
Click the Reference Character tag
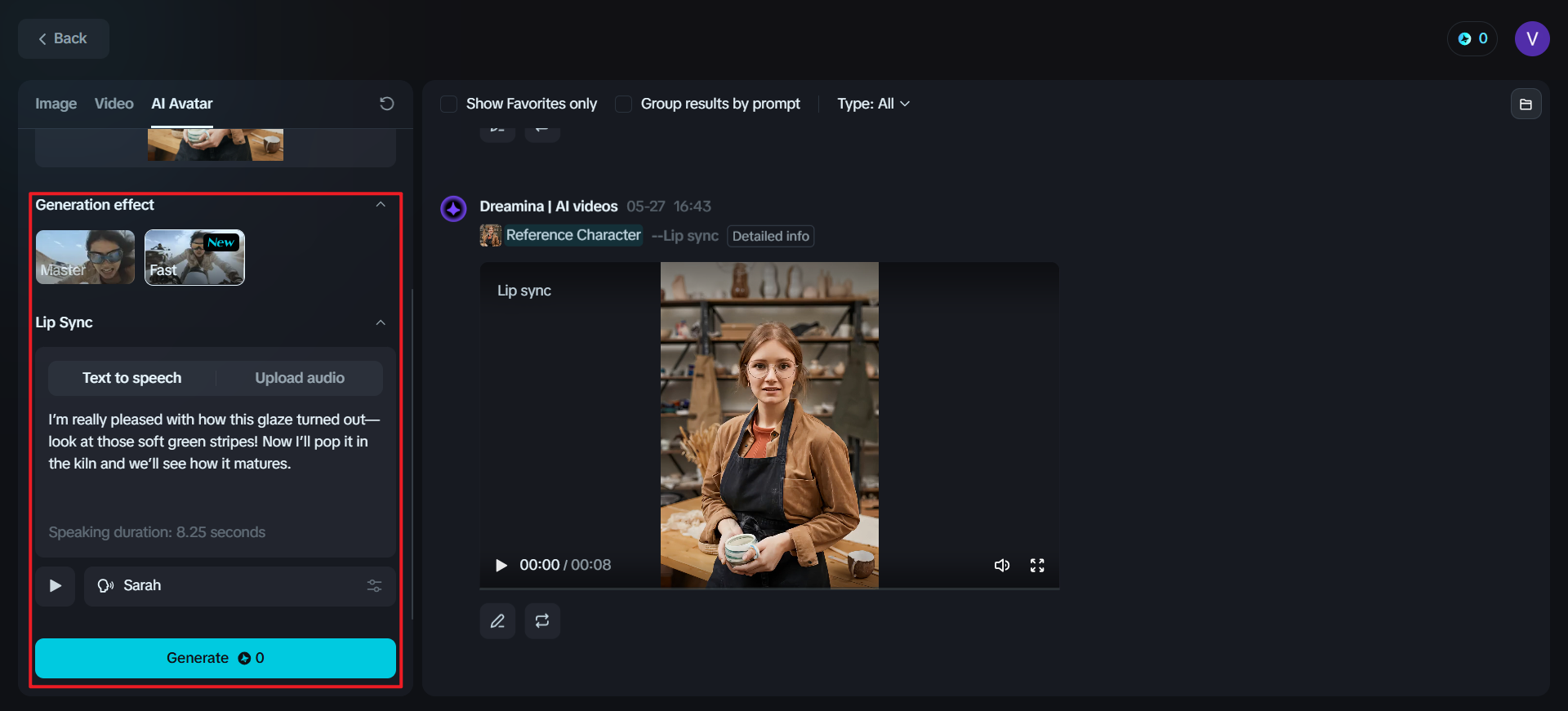(573, 235)
